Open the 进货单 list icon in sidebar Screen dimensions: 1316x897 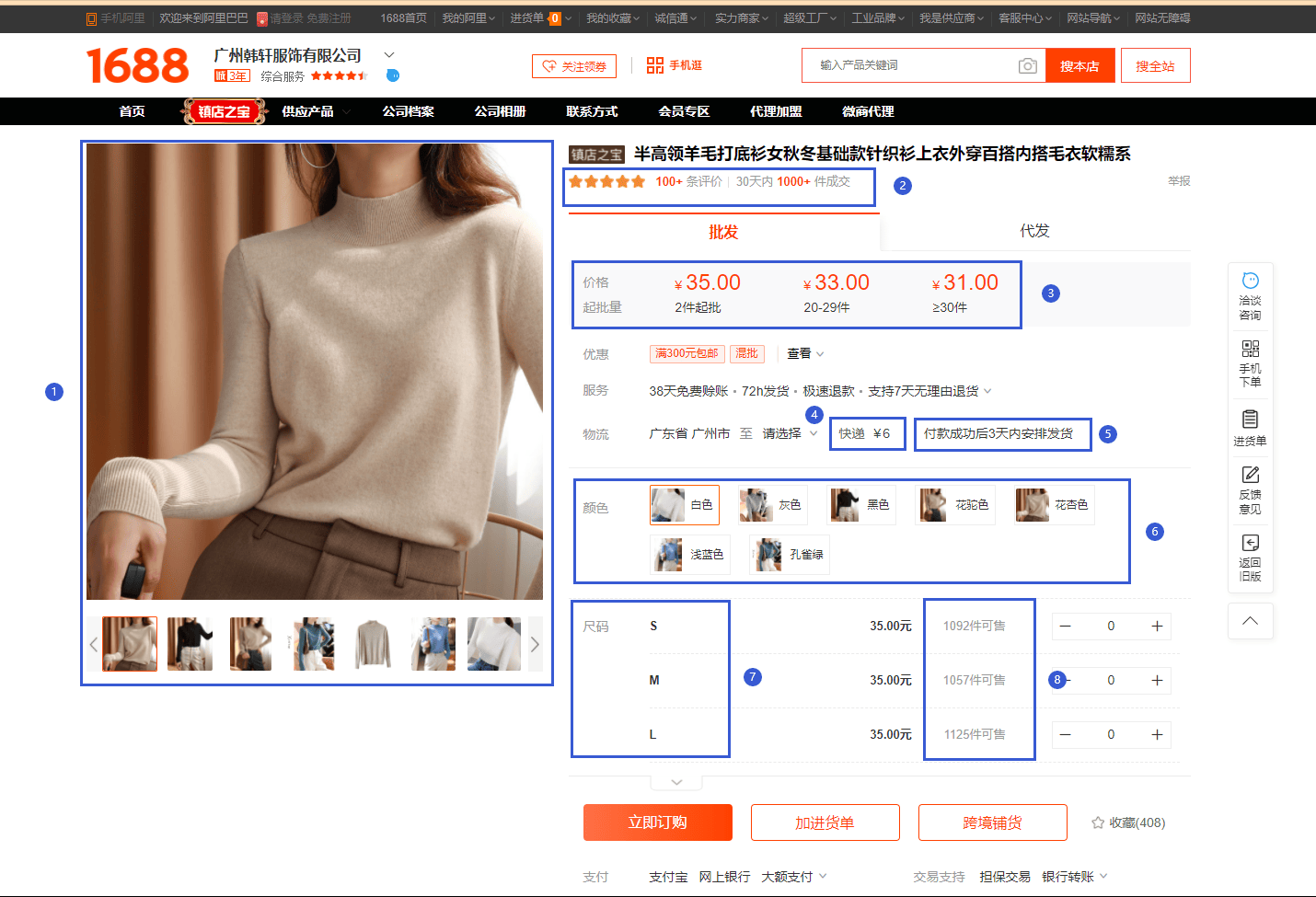point(1250,419)
